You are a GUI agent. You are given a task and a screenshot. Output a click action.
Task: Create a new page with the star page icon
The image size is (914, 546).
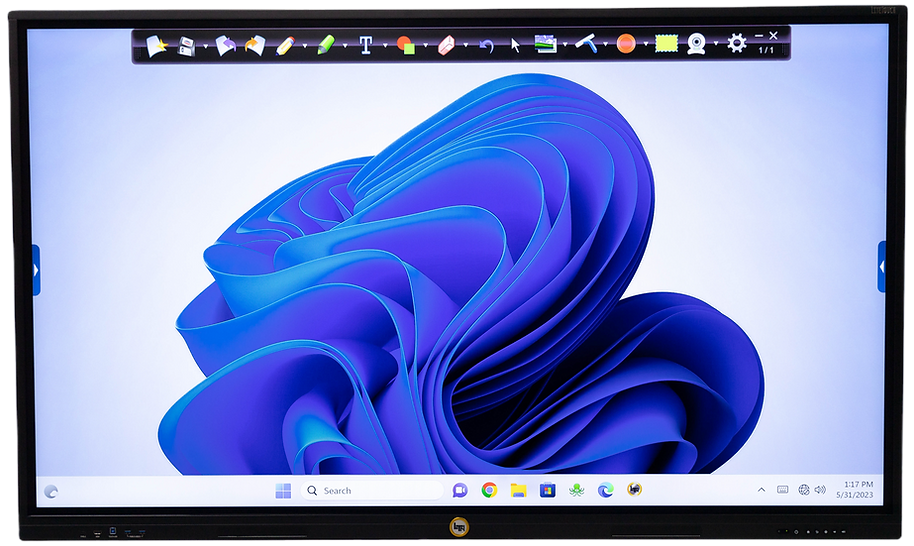156,46
